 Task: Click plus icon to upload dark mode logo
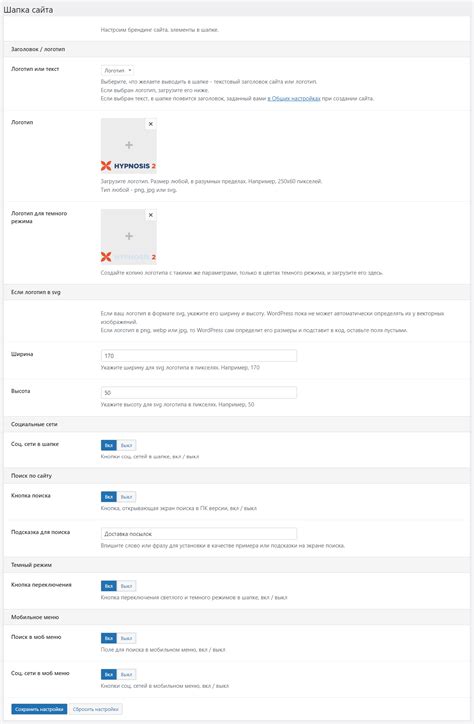129,236
